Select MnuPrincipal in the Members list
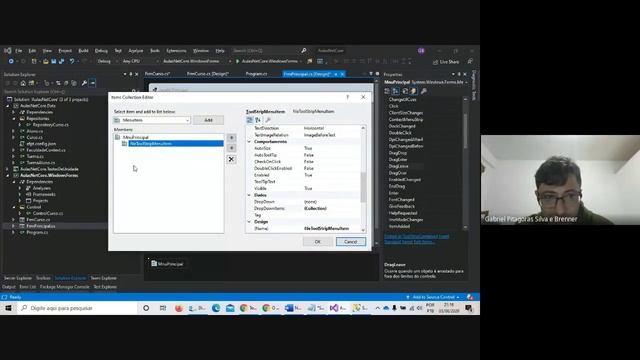This screenshot has height=360, width=640. pyautogui.click(x=136, y=137)
